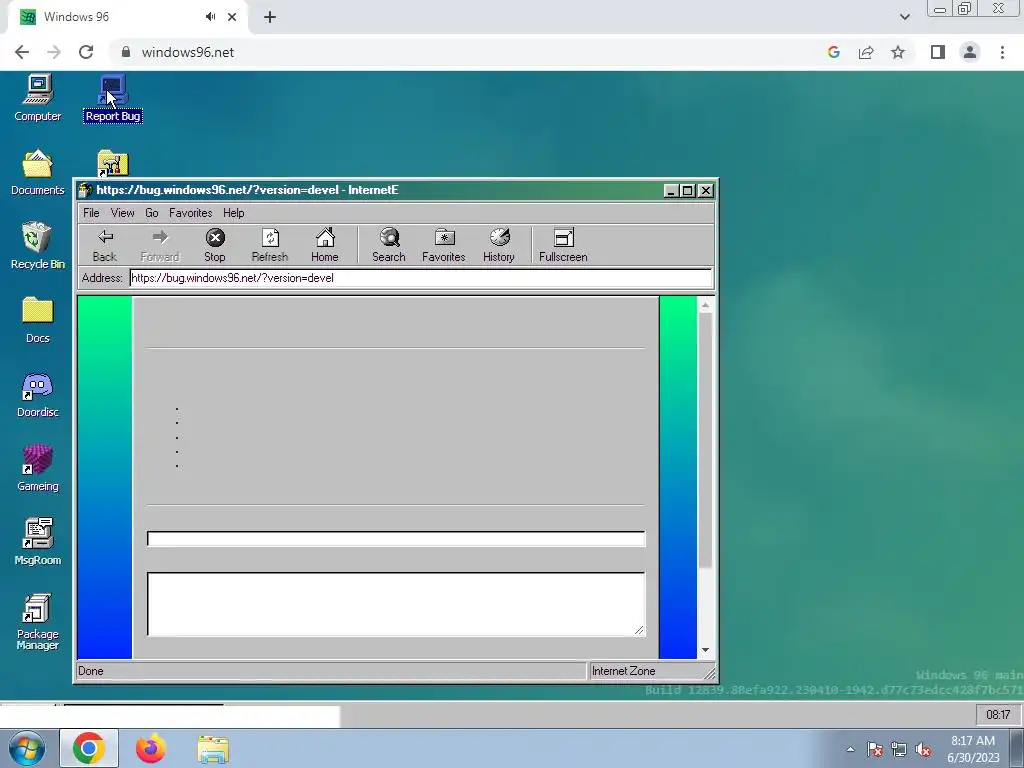Maximize the InternetE window
Image resolution: width=1024 pixels, height=768 pixels.
pyautogui.click(x=688, y=191)
